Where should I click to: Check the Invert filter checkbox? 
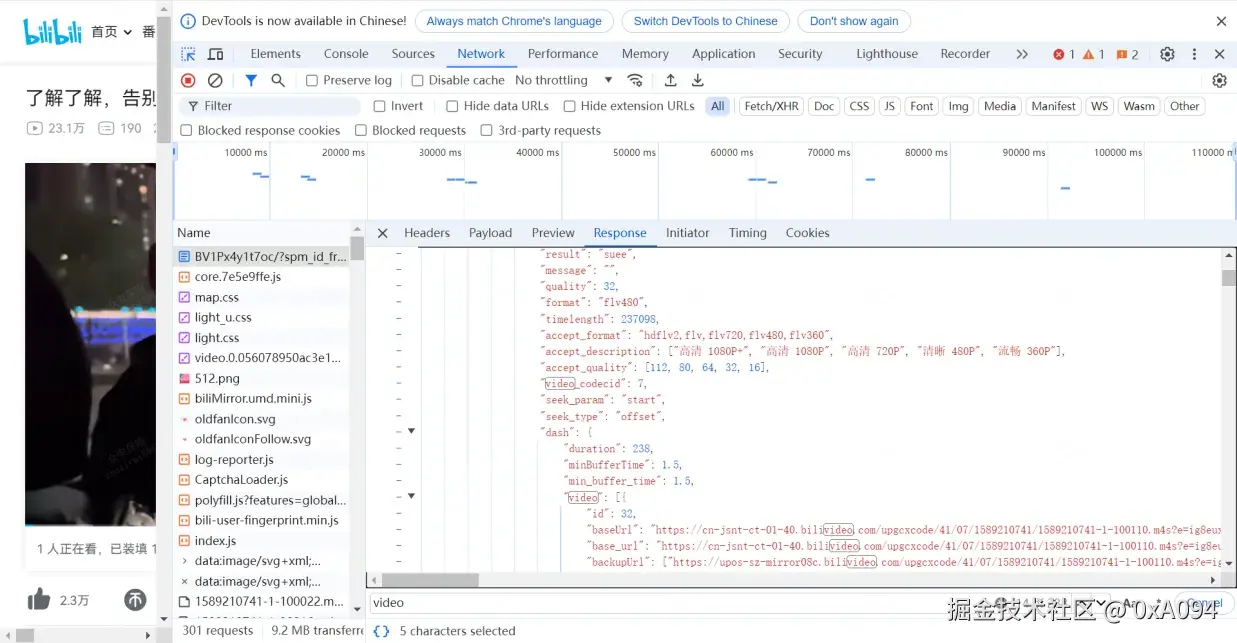pos(380,106)
